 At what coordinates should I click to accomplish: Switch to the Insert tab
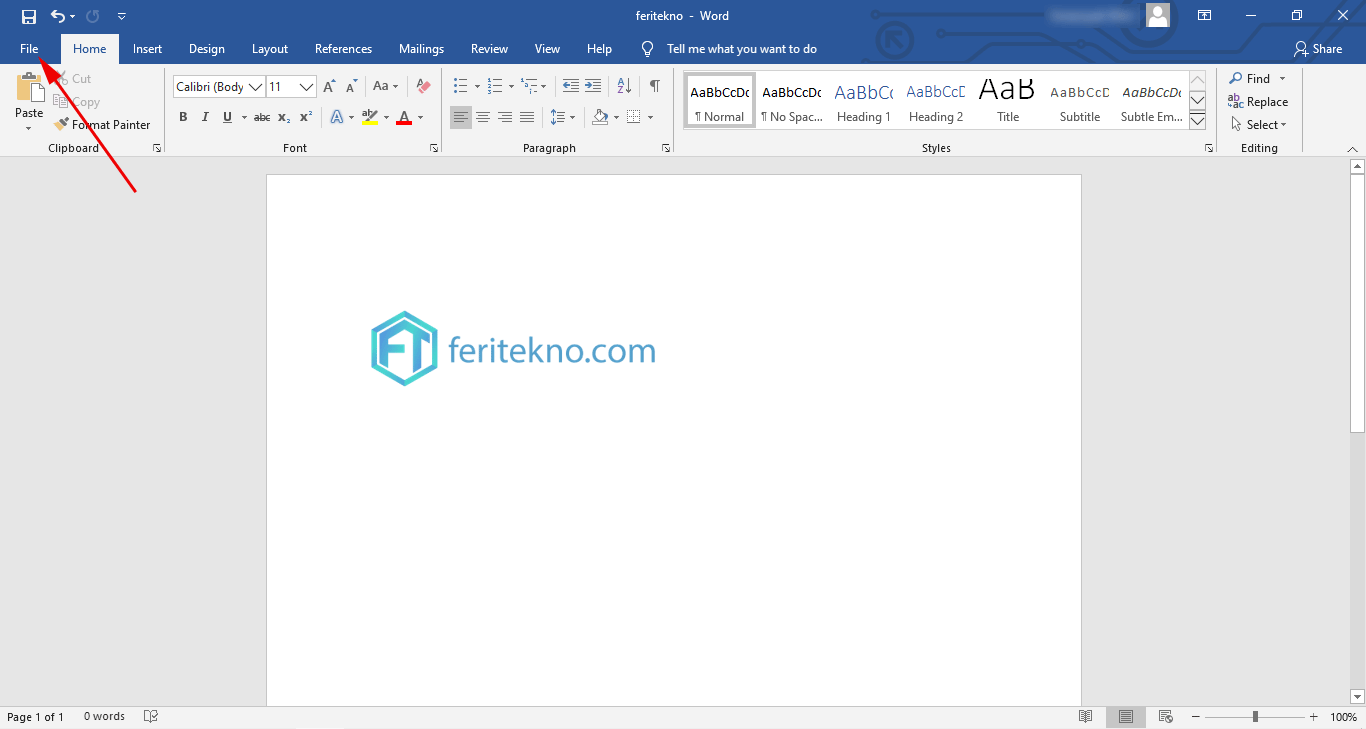pyautogui.click(x=147, y=49)
